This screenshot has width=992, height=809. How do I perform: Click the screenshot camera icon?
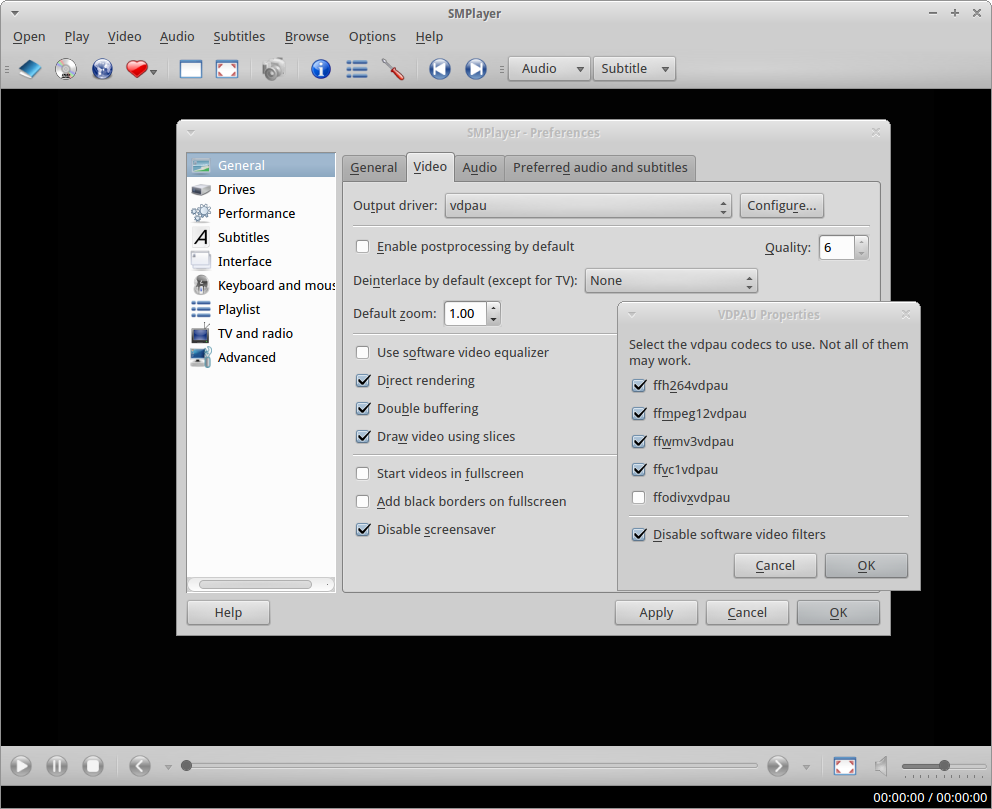click(273, 69)
